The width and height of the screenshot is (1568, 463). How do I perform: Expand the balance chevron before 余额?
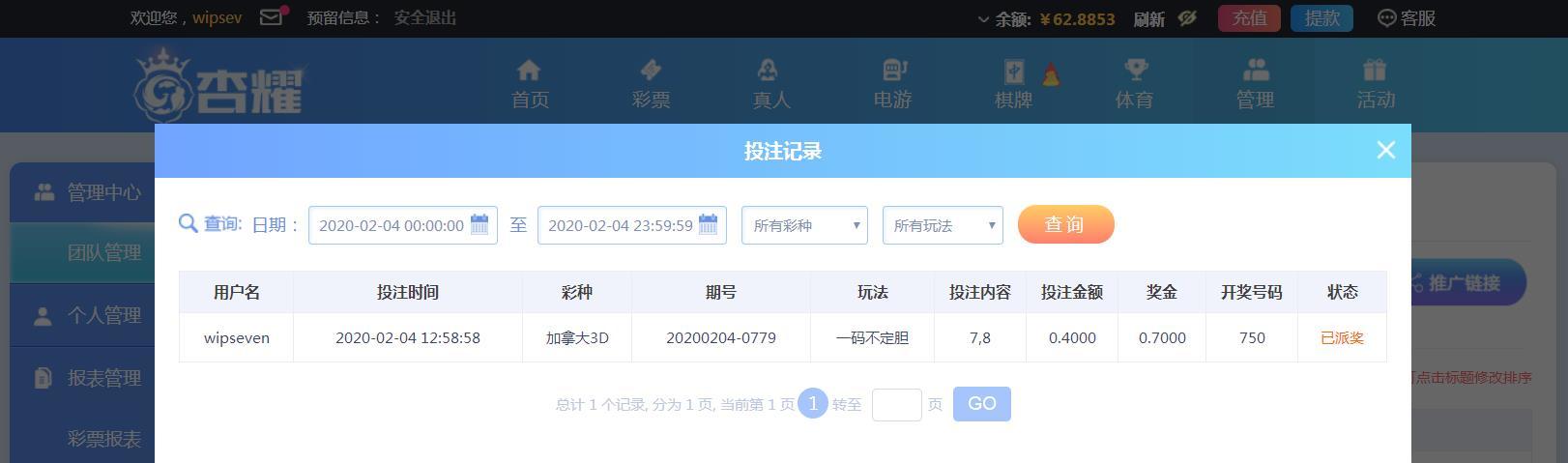(x=983, y=19)
